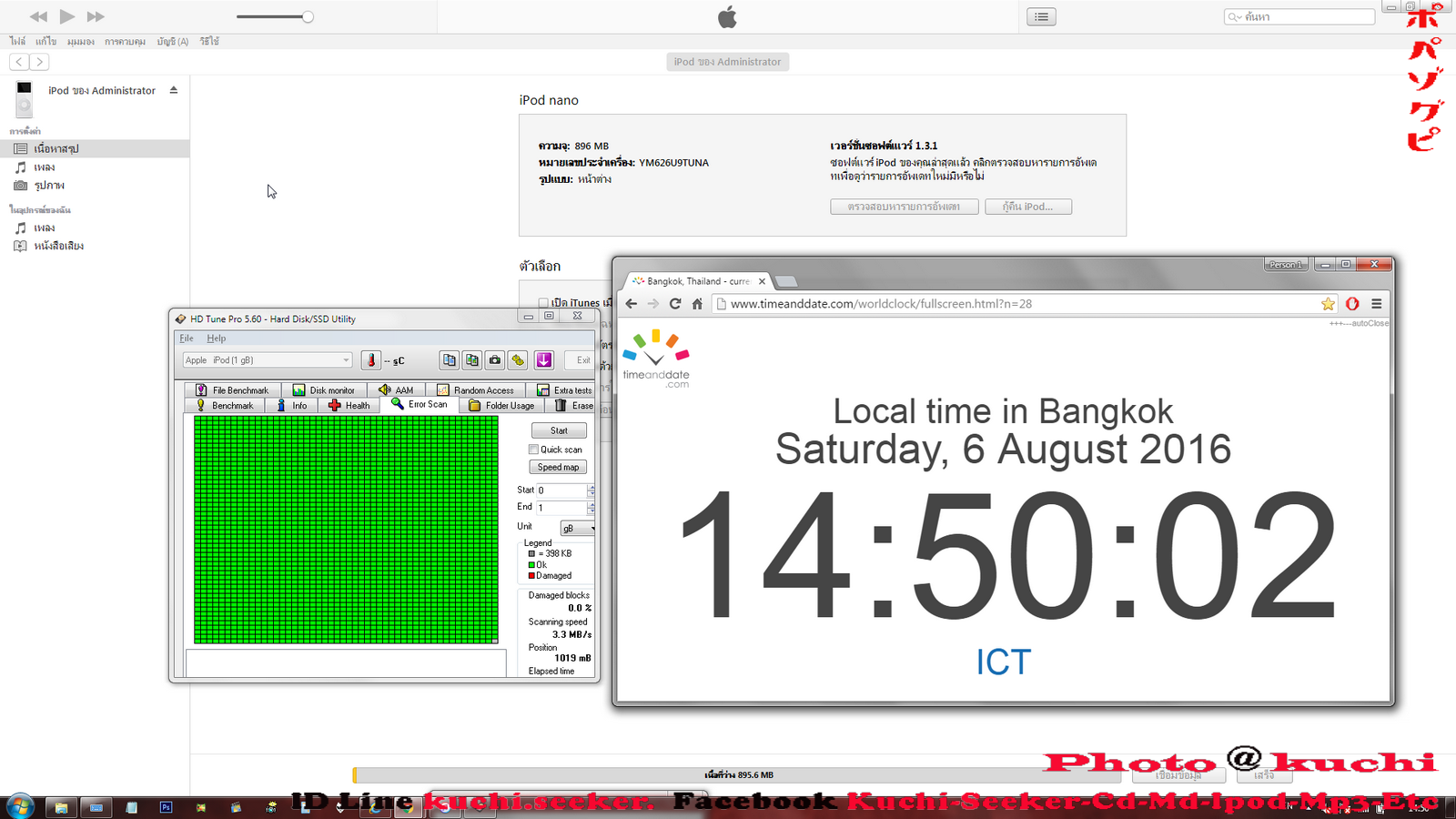Switch to the Random Access tab
Screen dimensions: 1456x819
pos(475,390)
